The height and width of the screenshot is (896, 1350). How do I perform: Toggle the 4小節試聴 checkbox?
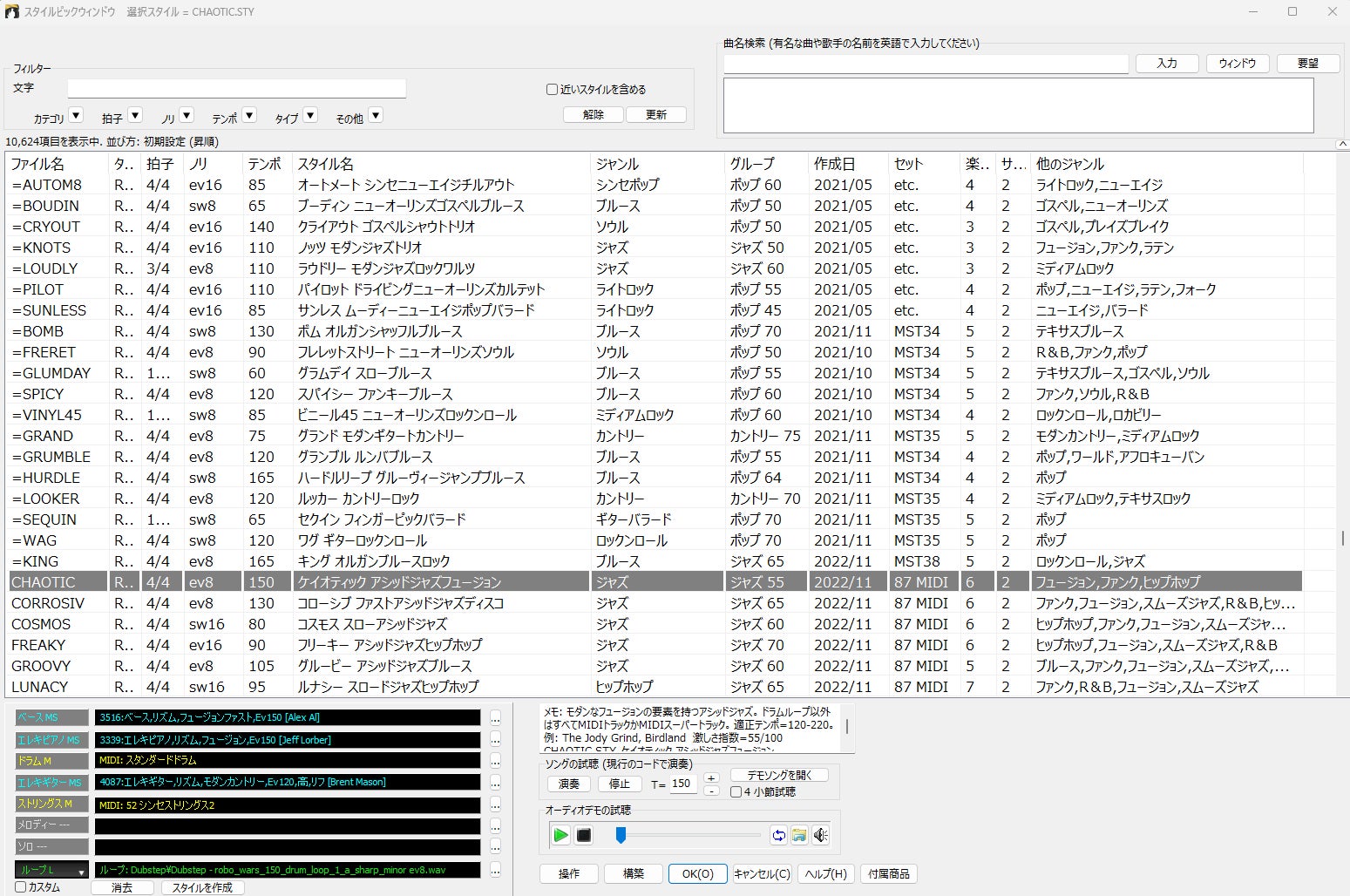point(736,792)
